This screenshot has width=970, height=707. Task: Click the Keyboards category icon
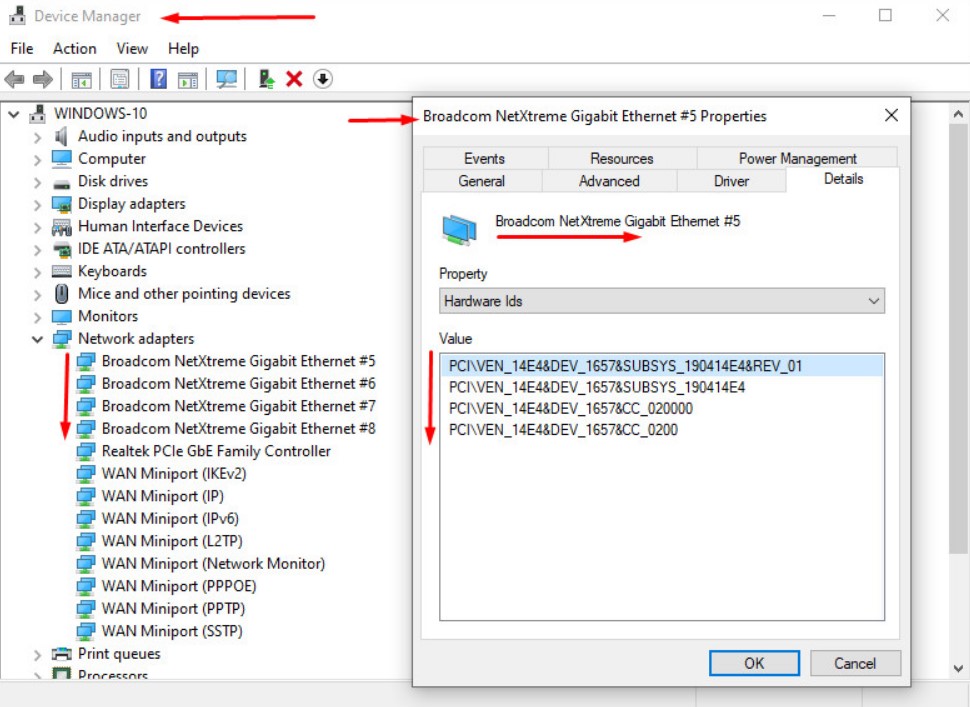pyautogui.click(x=61, y=272)
